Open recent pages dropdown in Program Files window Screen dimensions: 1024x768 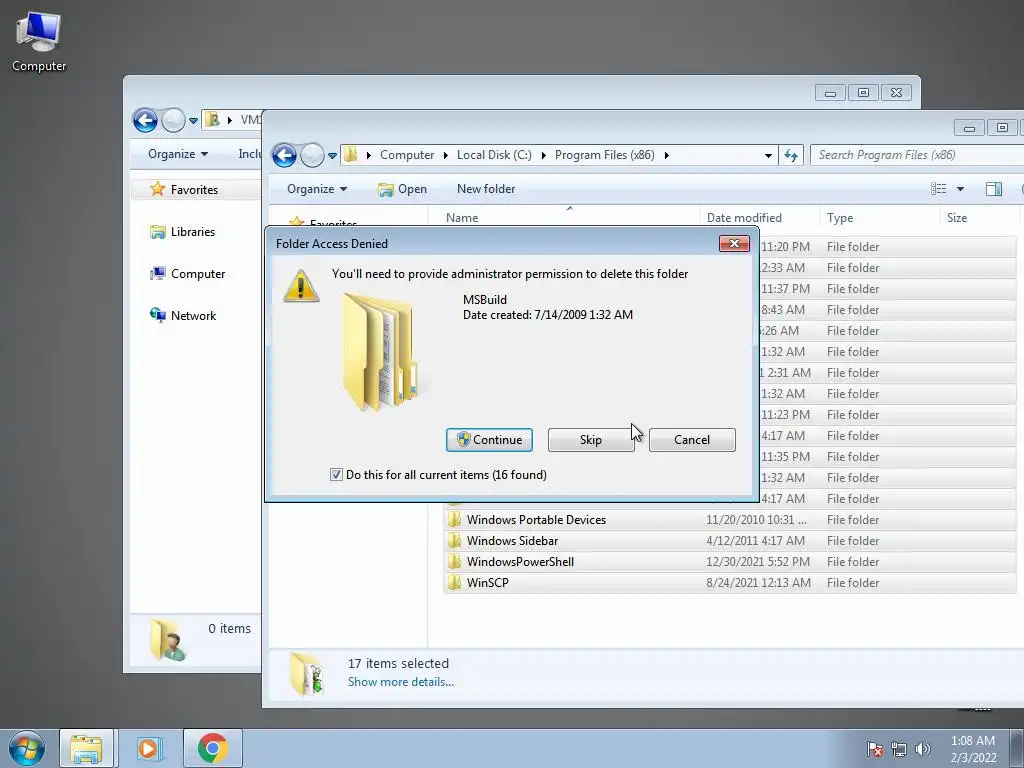(x=332, y=155)
